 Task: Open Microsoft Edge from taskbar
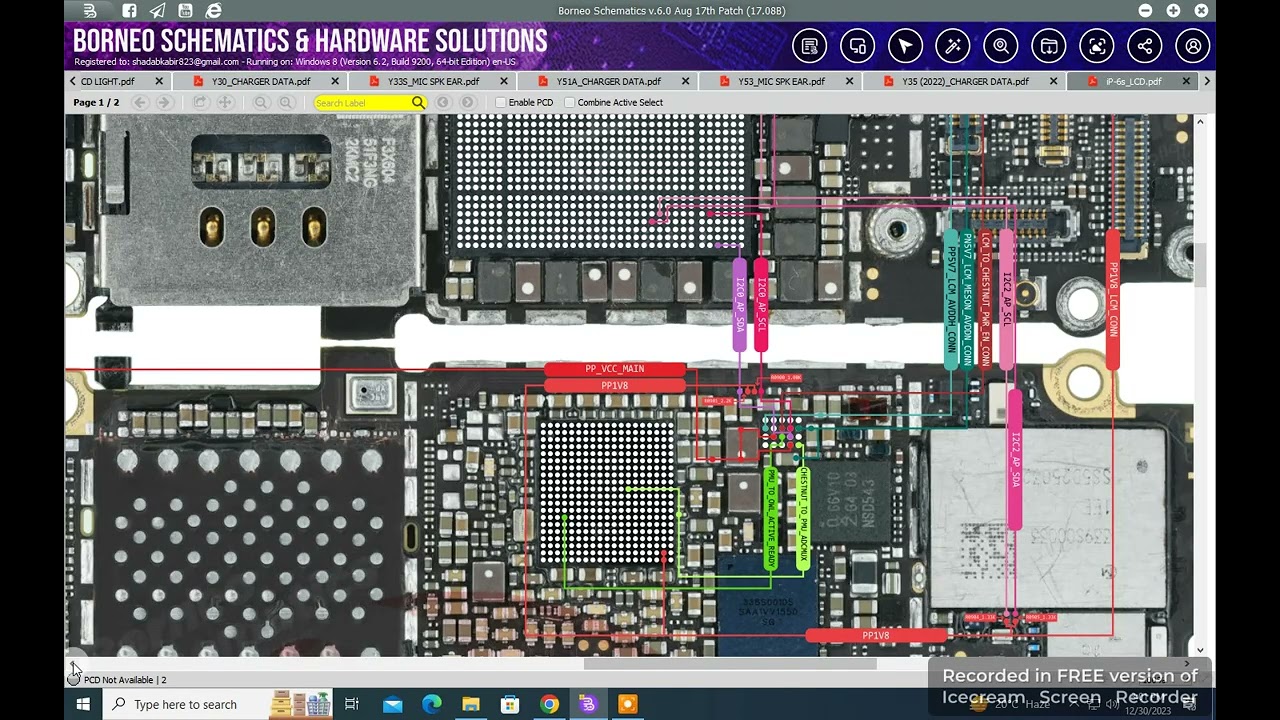coord(431,704)
